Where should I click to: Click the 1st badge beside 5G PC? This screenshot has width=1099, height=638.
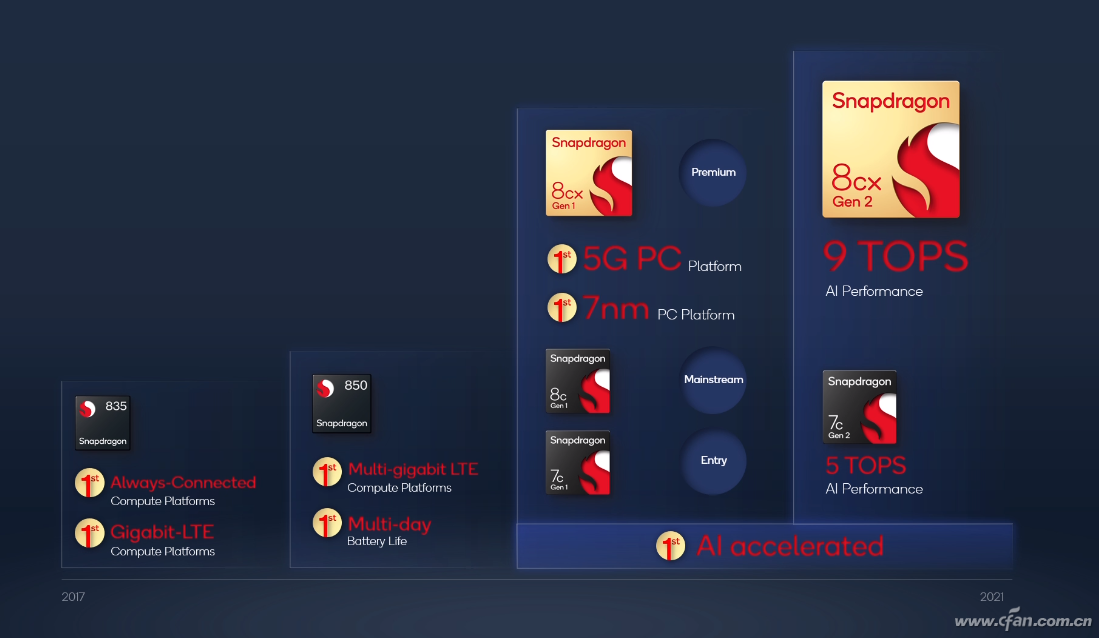tap(561, 259)
